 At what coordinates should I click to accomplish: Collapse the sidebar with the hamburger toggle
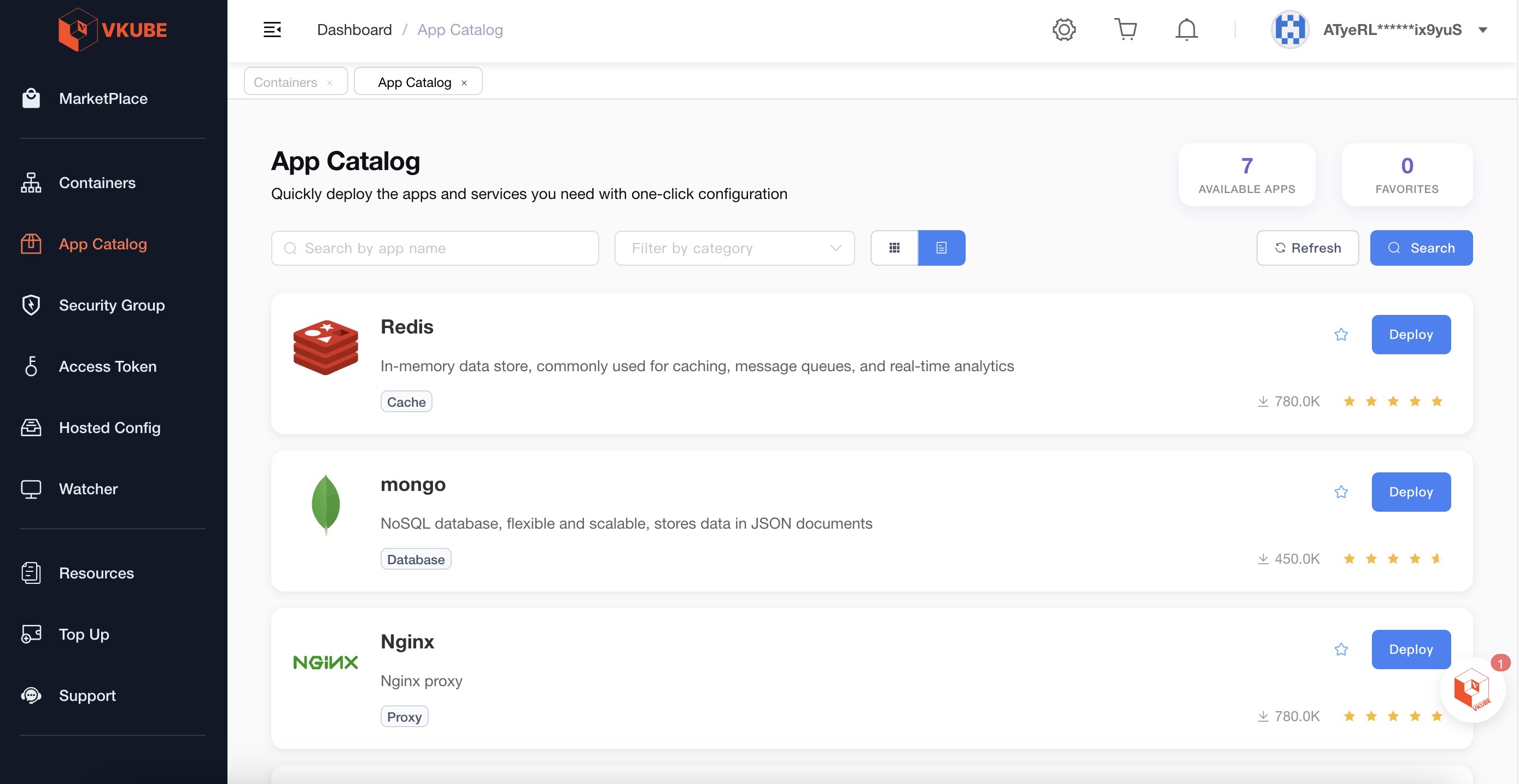click(272, 29)
